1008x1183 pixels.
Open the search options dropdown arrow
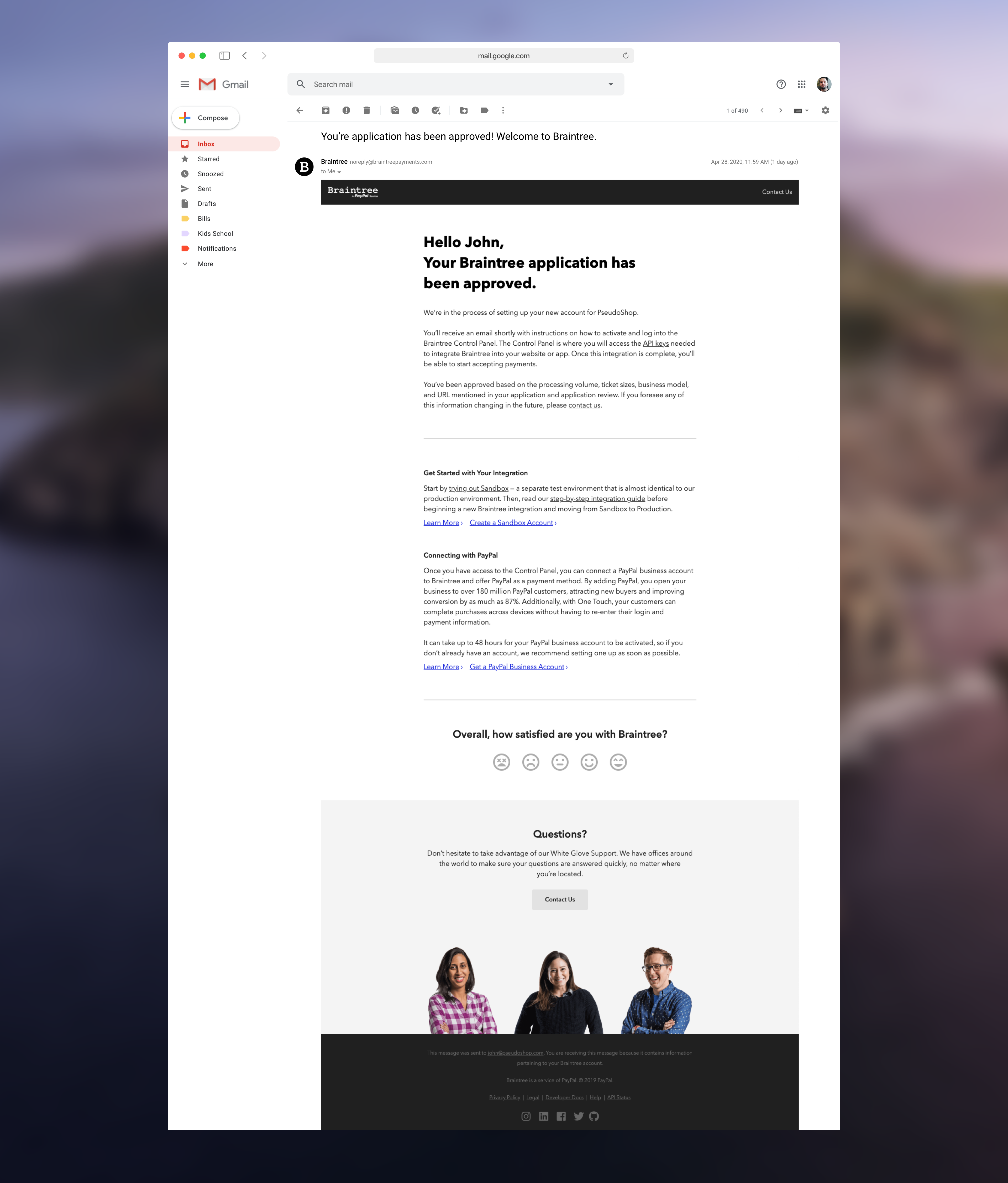pyautogui.click(x=611, y=85)
